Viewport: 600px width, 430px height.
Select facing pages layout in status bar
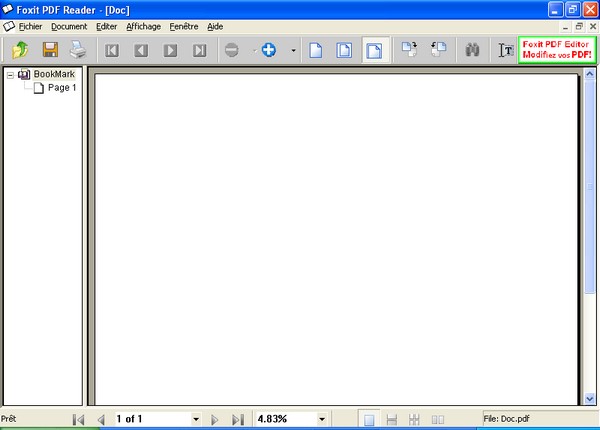438,420
